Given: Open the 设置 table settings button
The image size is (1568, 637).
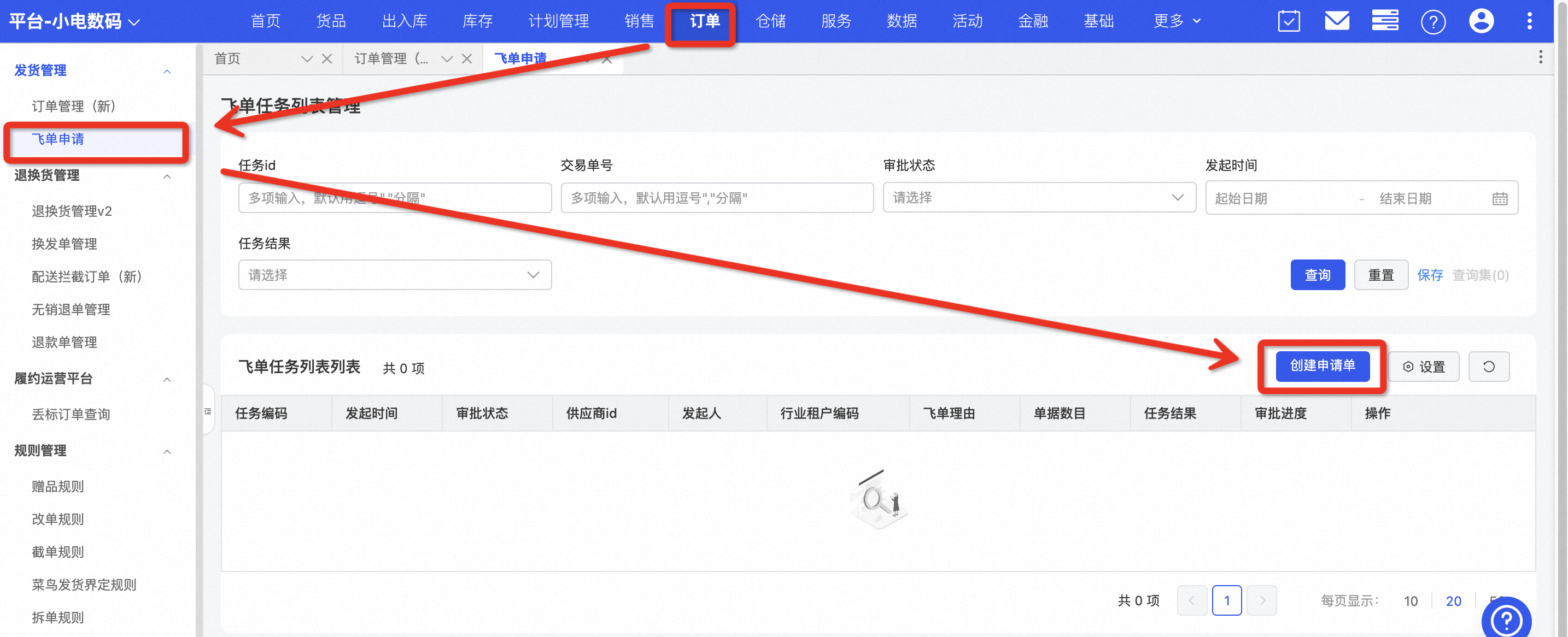Looking at the screenshot, I should point(1423,367).
